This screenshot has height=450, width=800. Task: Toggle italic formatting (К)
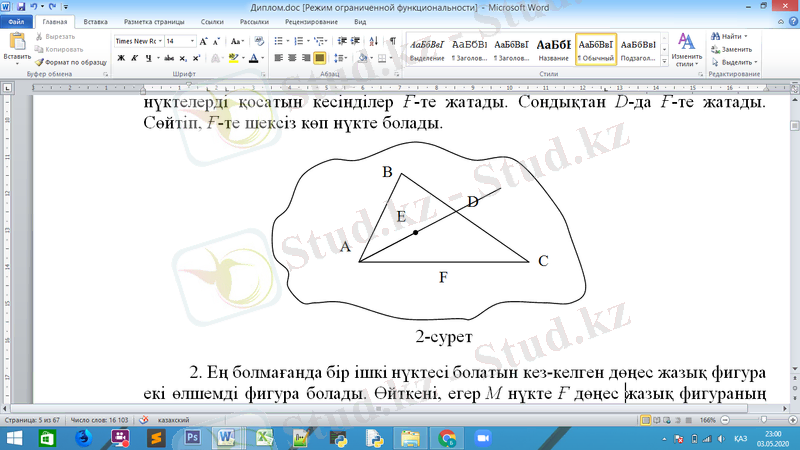(x=133, y=58)
